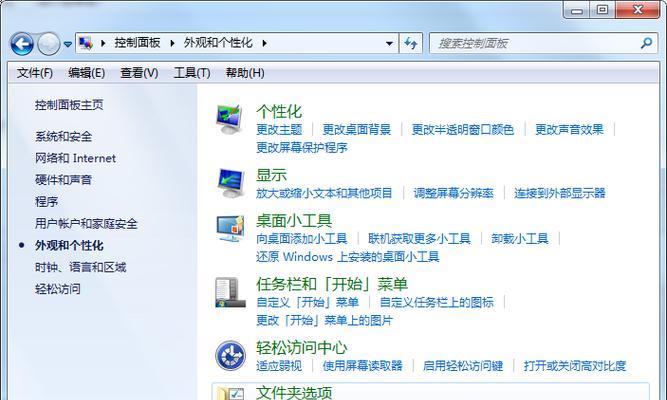Open the 工具(T) menu
The image size is (667, 400).
[x=192, y=73]
